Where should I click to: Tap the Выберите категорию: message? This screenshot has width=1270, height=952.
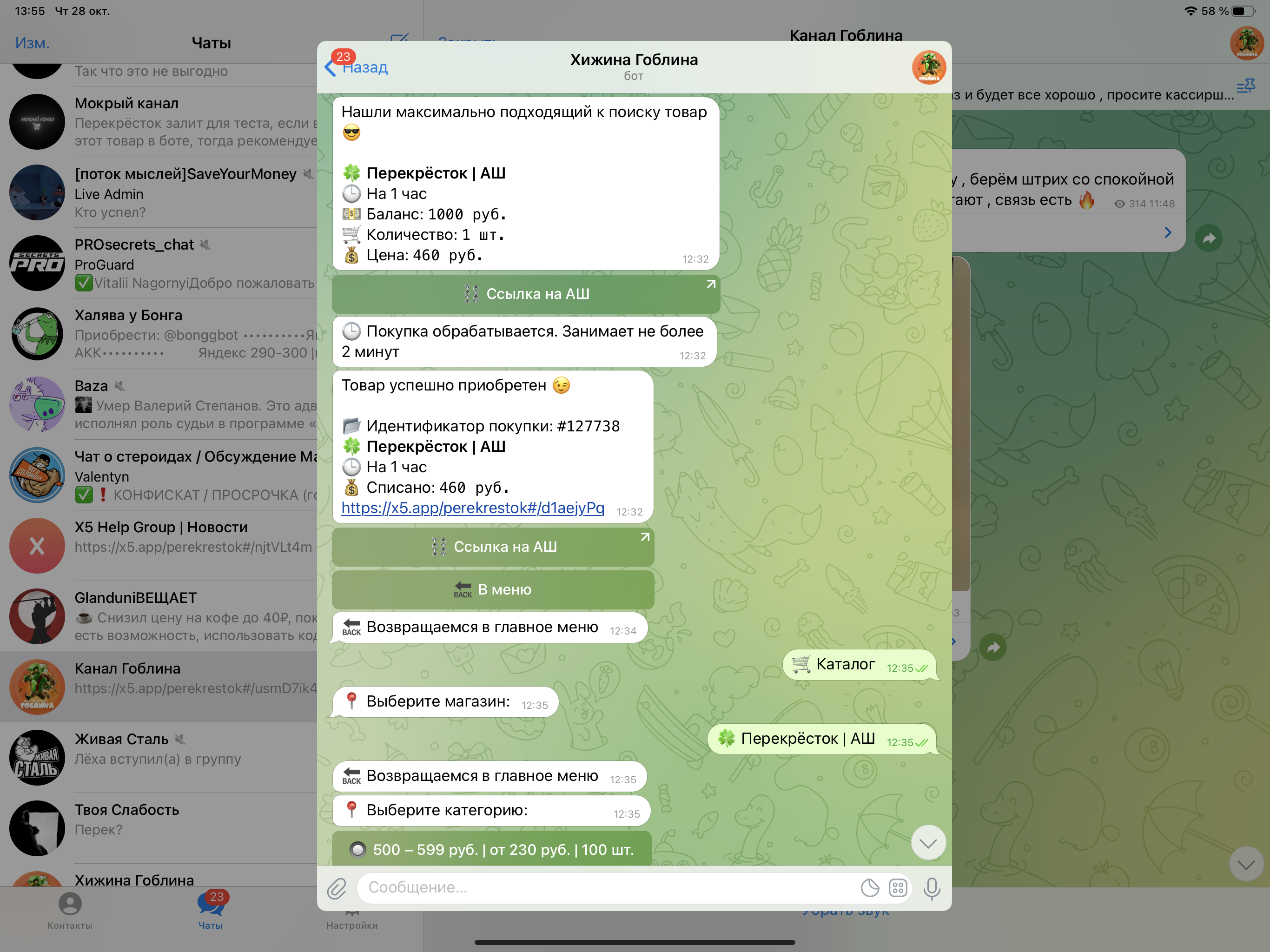(491, 810)
